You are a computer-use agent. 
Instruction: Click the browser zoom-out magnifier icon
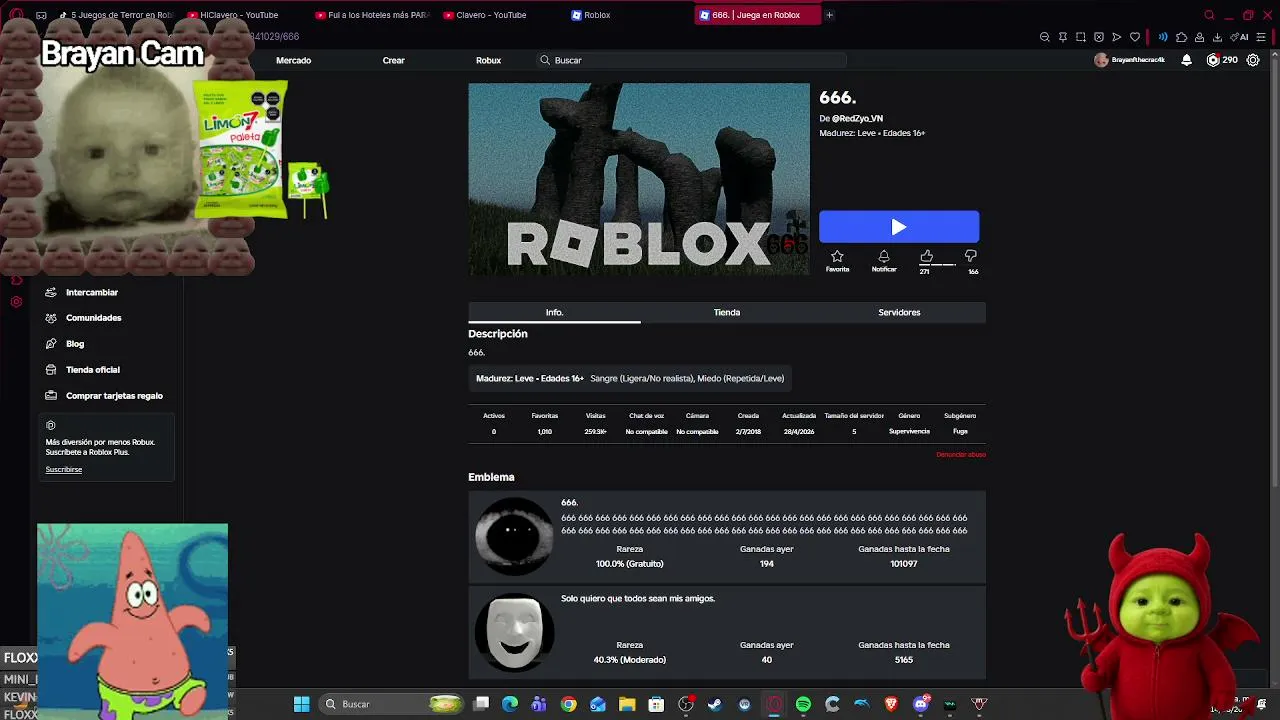(x=1045, y=37)
